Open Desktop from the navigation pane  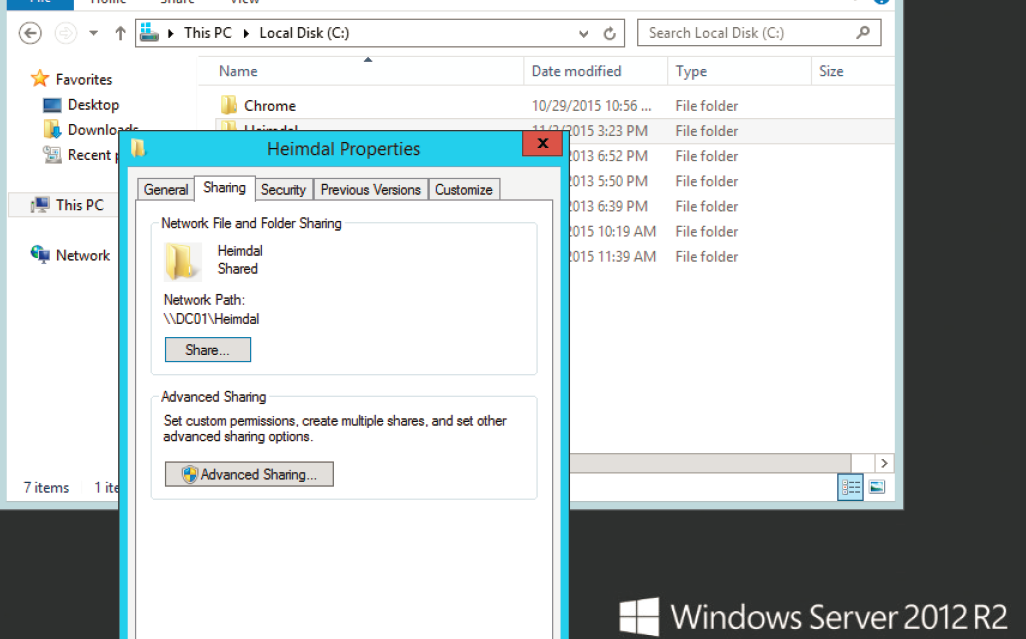(x=94, y=105)
